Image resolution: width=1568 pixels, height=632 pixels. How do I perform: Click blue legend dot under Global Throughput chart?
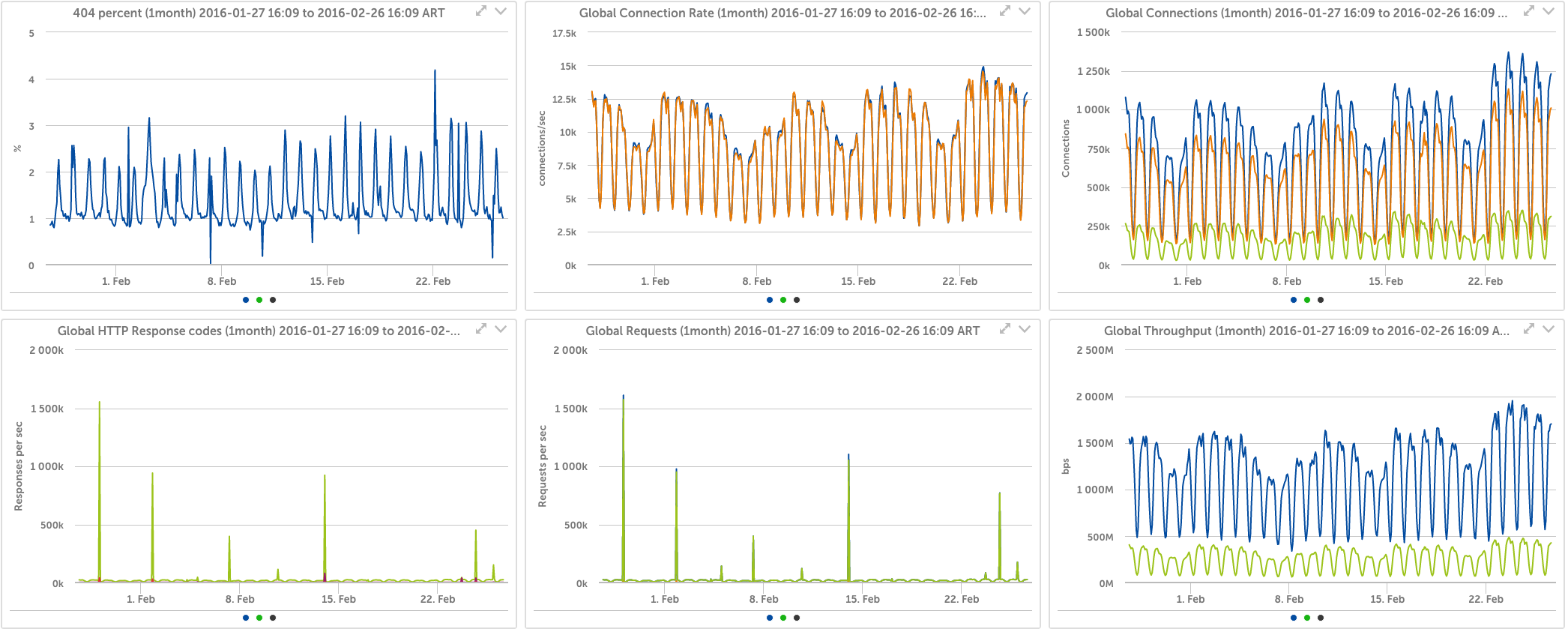tap(1294, 618)
